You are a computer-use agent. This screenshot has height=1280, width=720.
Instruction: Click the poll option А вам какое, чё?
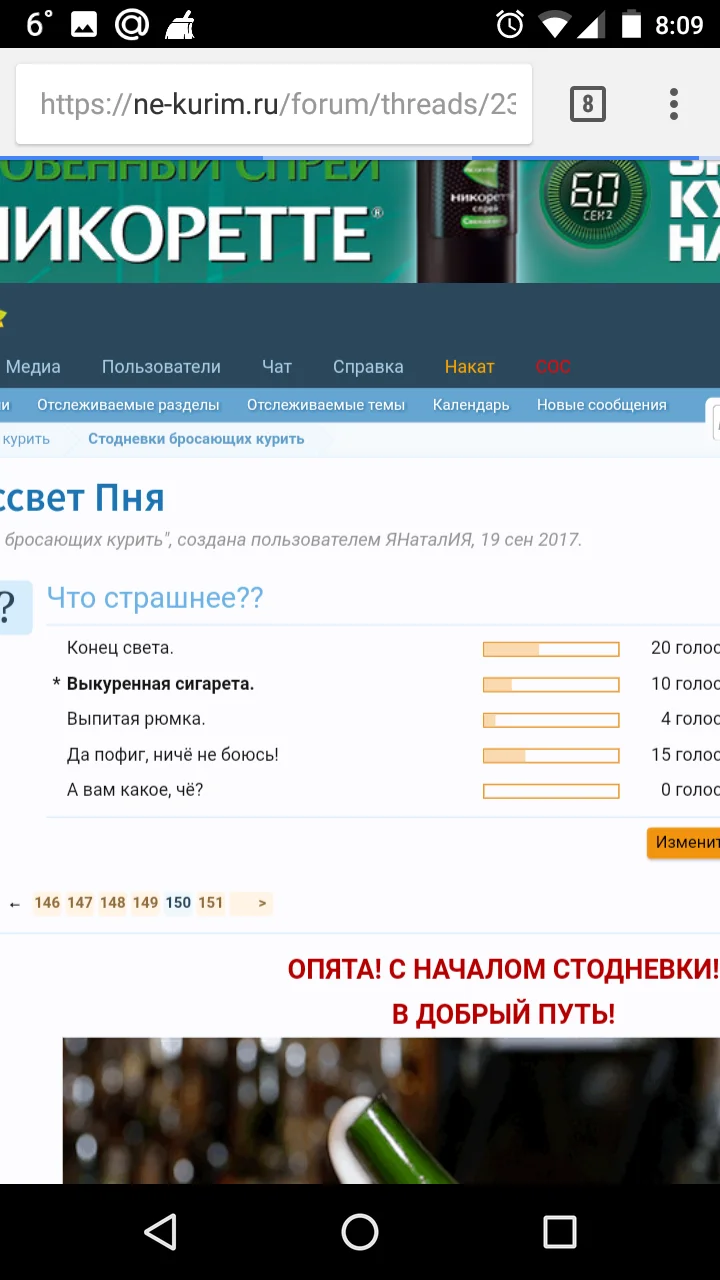click(x=135, y=790)
